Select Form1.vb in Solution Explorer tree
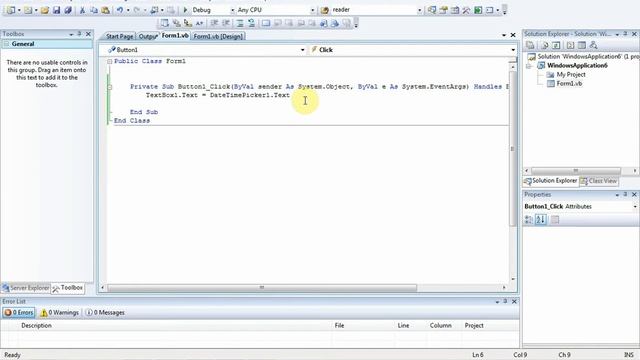Screen dimensions: 640x360 coord(569,84)
